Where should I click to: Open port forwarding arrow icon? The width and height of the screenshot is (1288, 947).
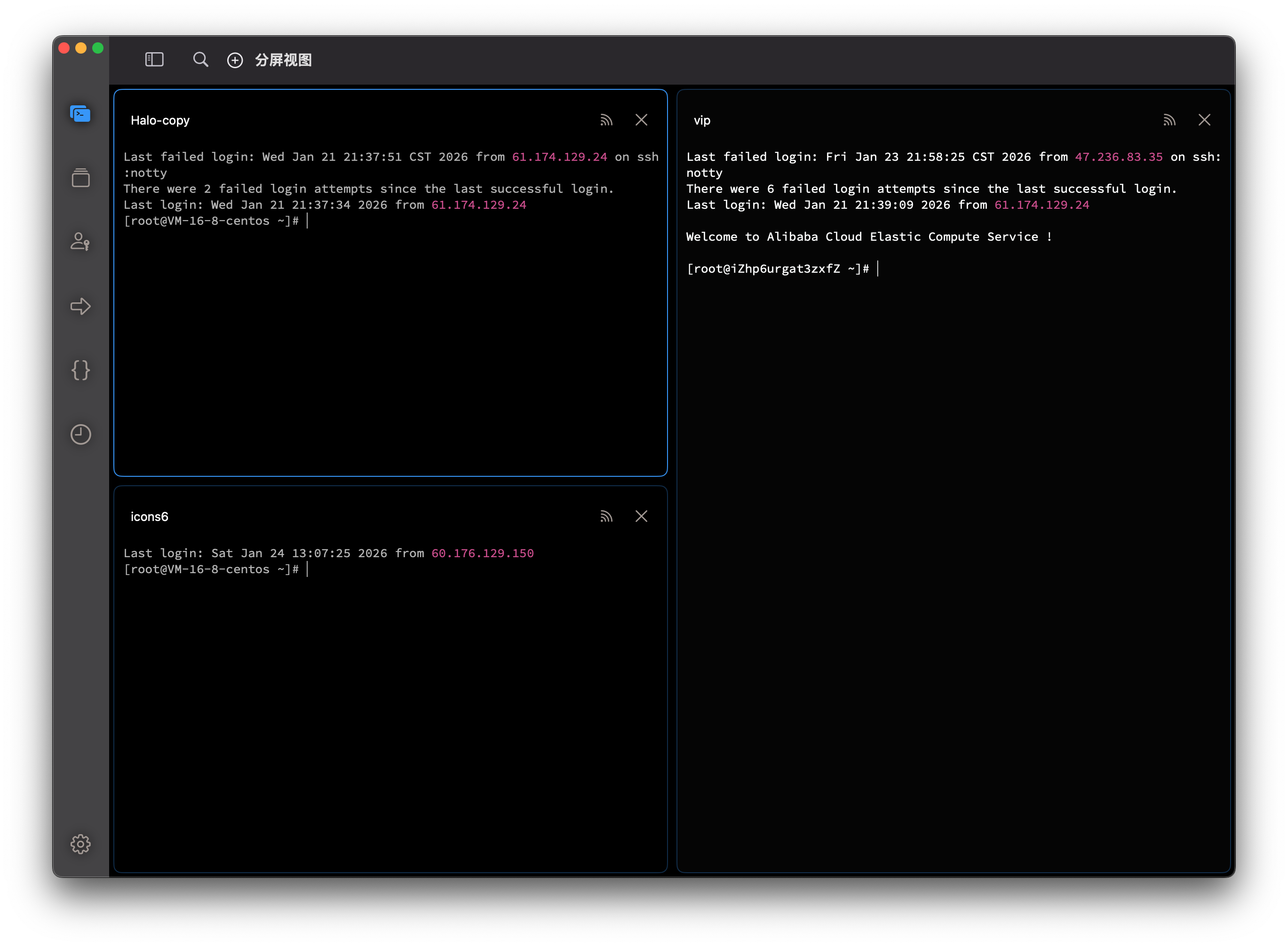80,306
